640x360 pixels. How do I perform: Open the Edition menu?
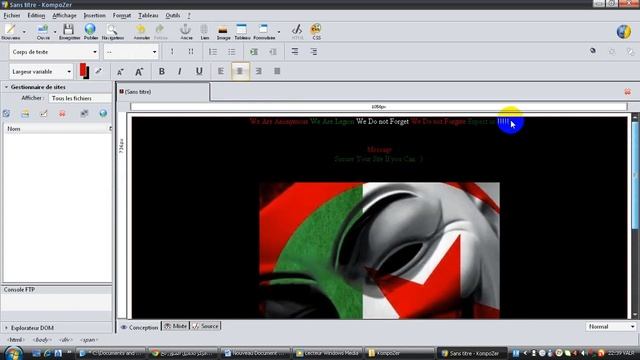click(36, 16)
